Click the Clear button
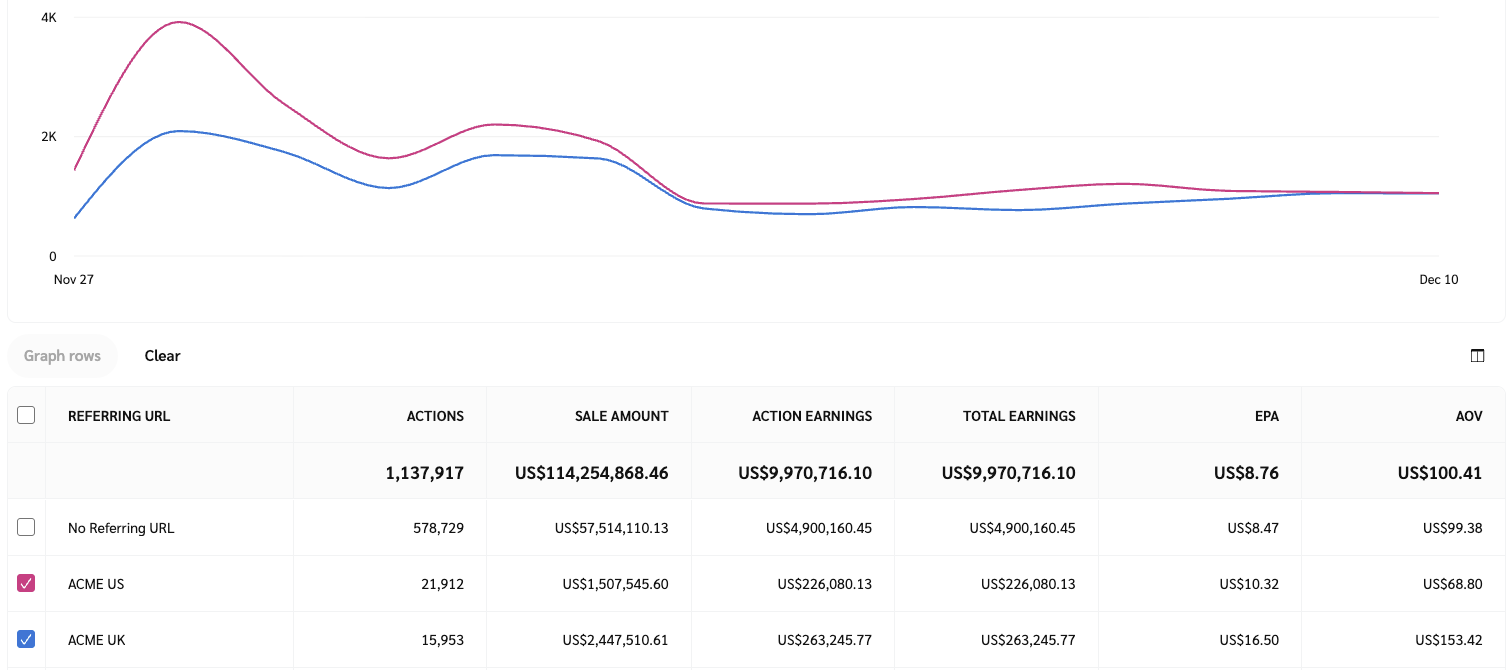Screen dimensions: 1509x670 point(162,356)
